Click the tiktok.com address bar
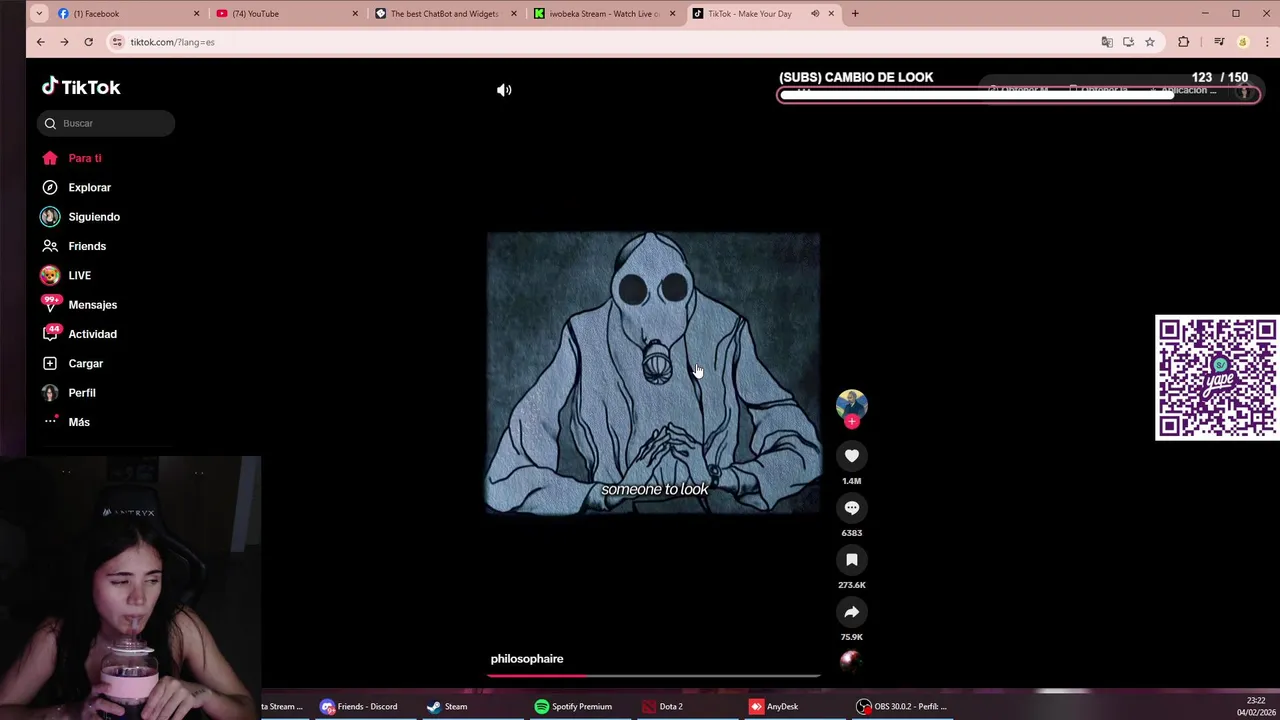The height and width of the screenshot is (720, 1280). 600,42
